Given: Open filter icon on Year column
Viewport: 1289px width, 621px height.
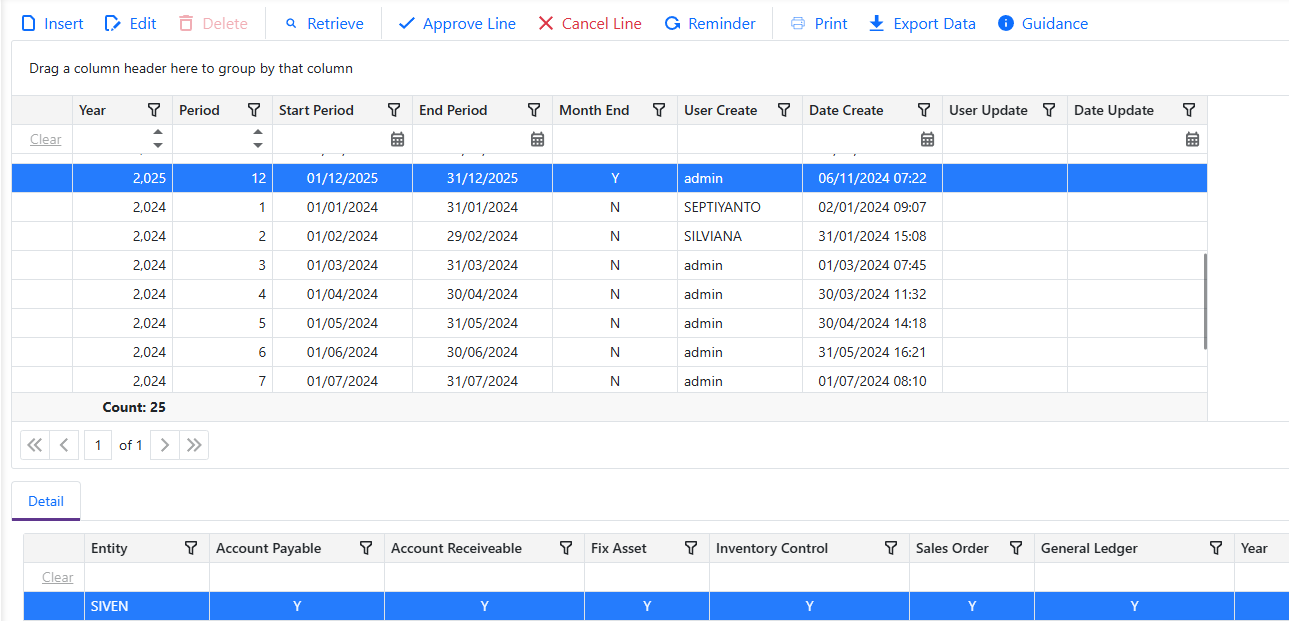Looking at the screenshot, I should (154, 110).
